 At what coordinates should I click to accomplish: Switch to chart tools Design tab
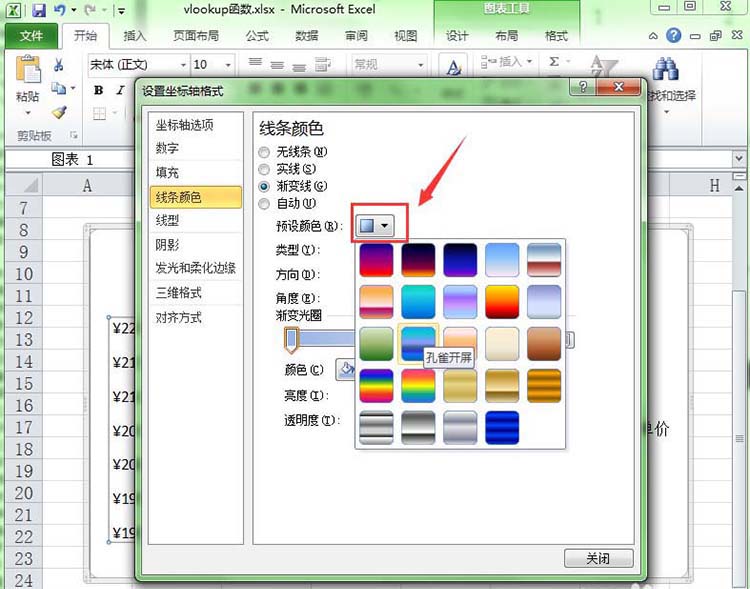click(457, 36)
